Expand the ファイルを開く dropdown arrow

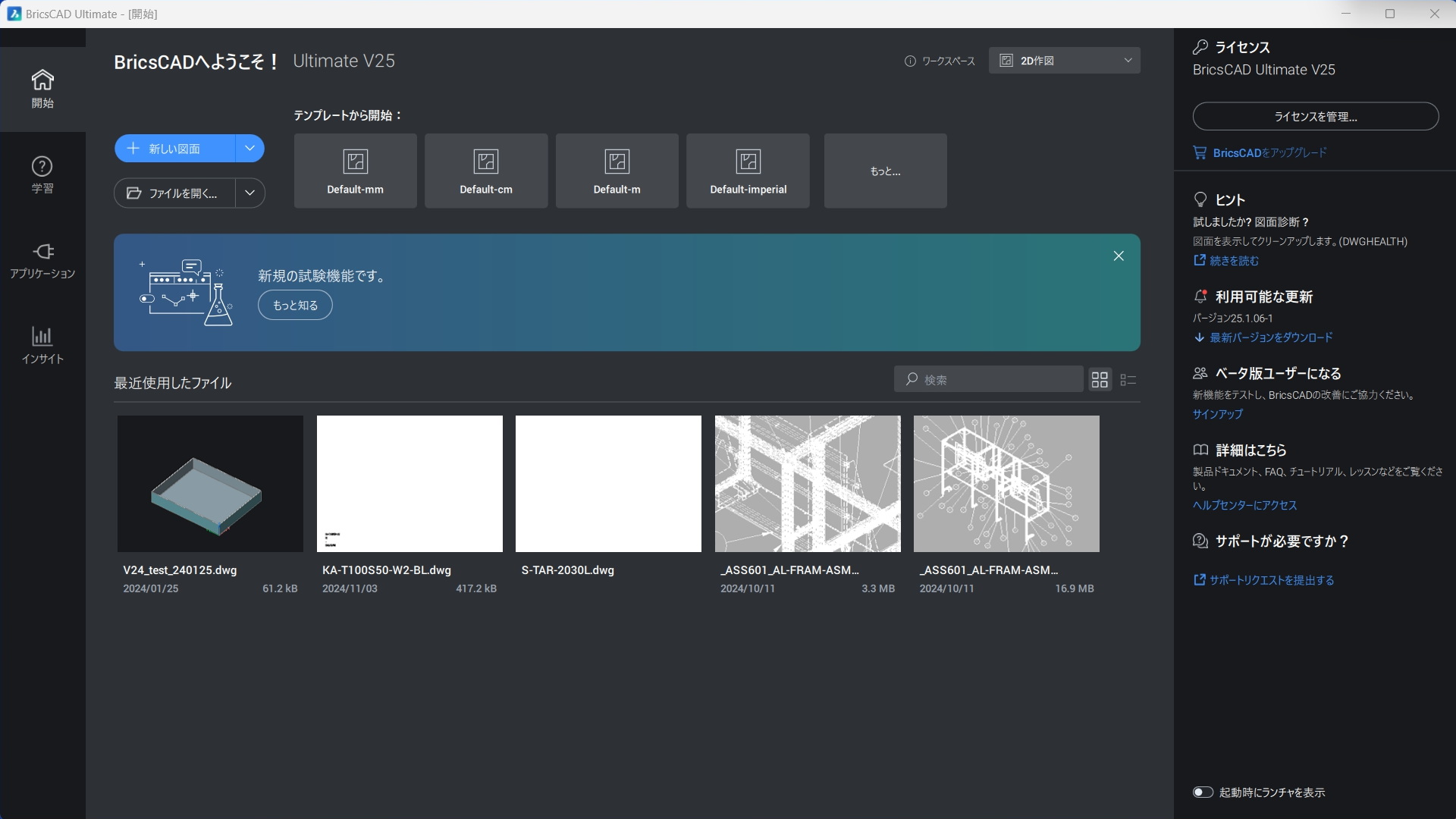tap(249, 193)
